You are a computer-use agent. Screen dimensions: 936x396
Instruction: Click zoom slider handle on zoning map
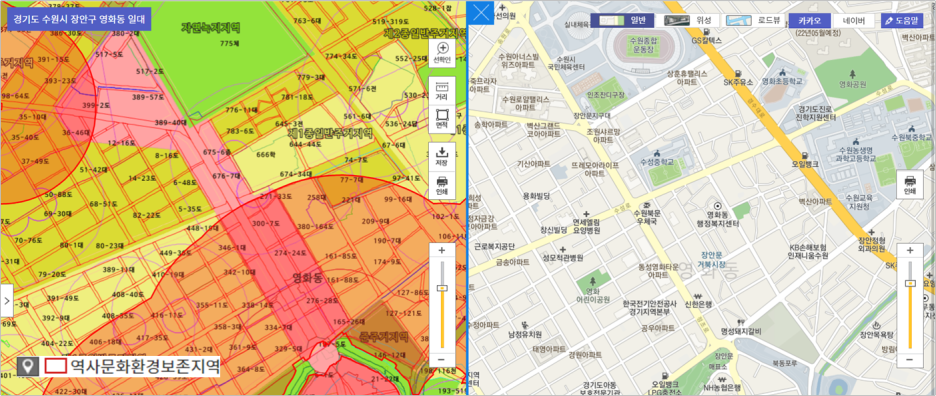click(x=442, y=288)
